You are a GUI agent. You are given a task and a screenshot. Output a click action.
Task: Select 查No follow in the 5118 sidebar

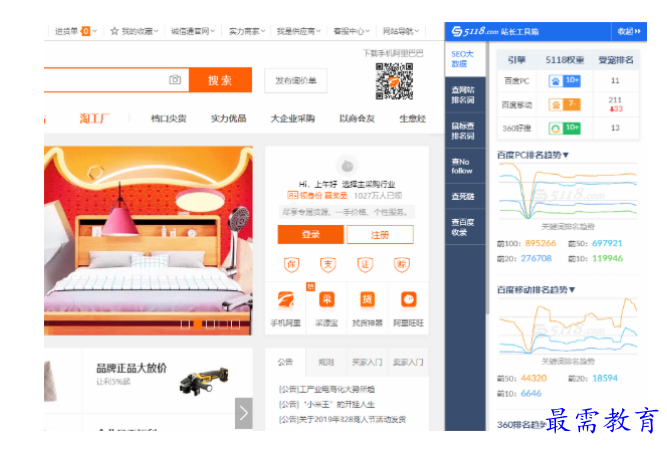point(465,166)
